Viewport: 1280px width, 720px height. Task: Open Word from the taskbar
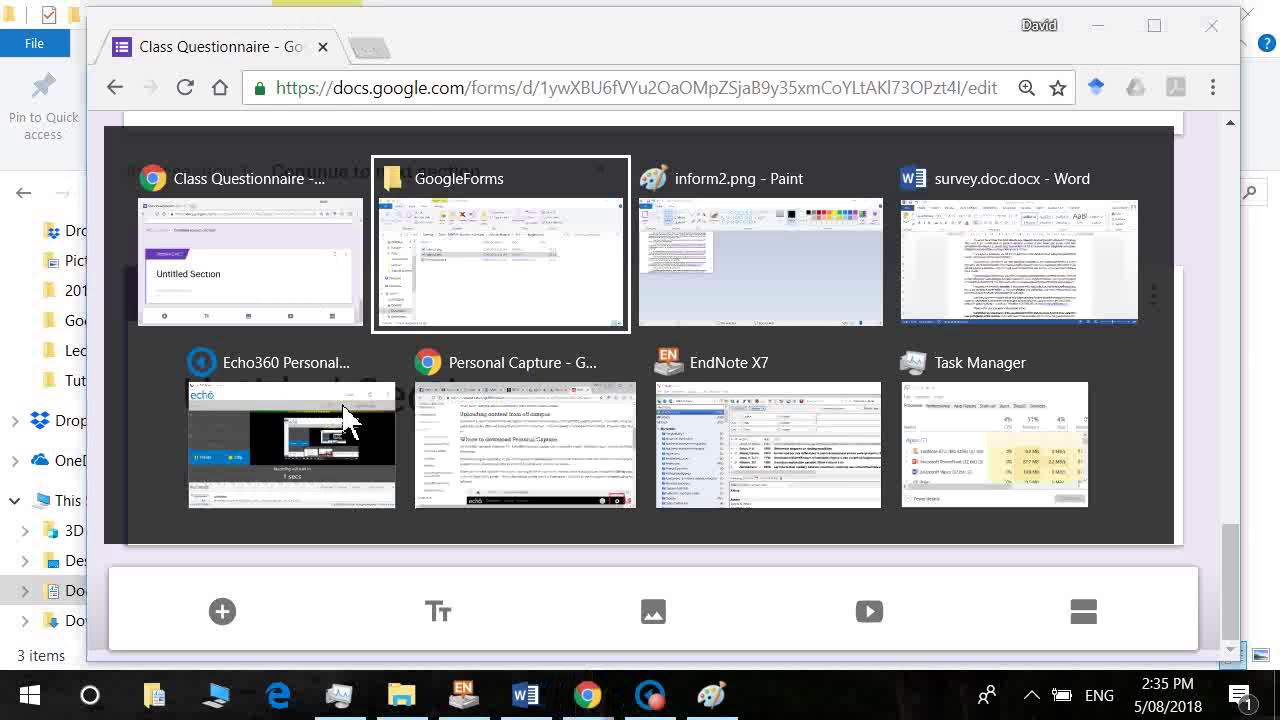pos(525,695)
